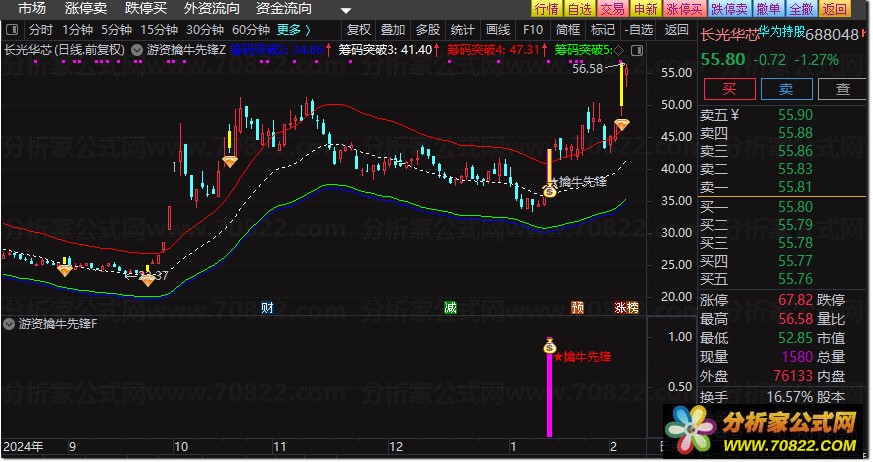The height and width of the screenshot is (462, 873).
Task: Click the diamond icon below 56.58 peak
Action: point(621,125)
